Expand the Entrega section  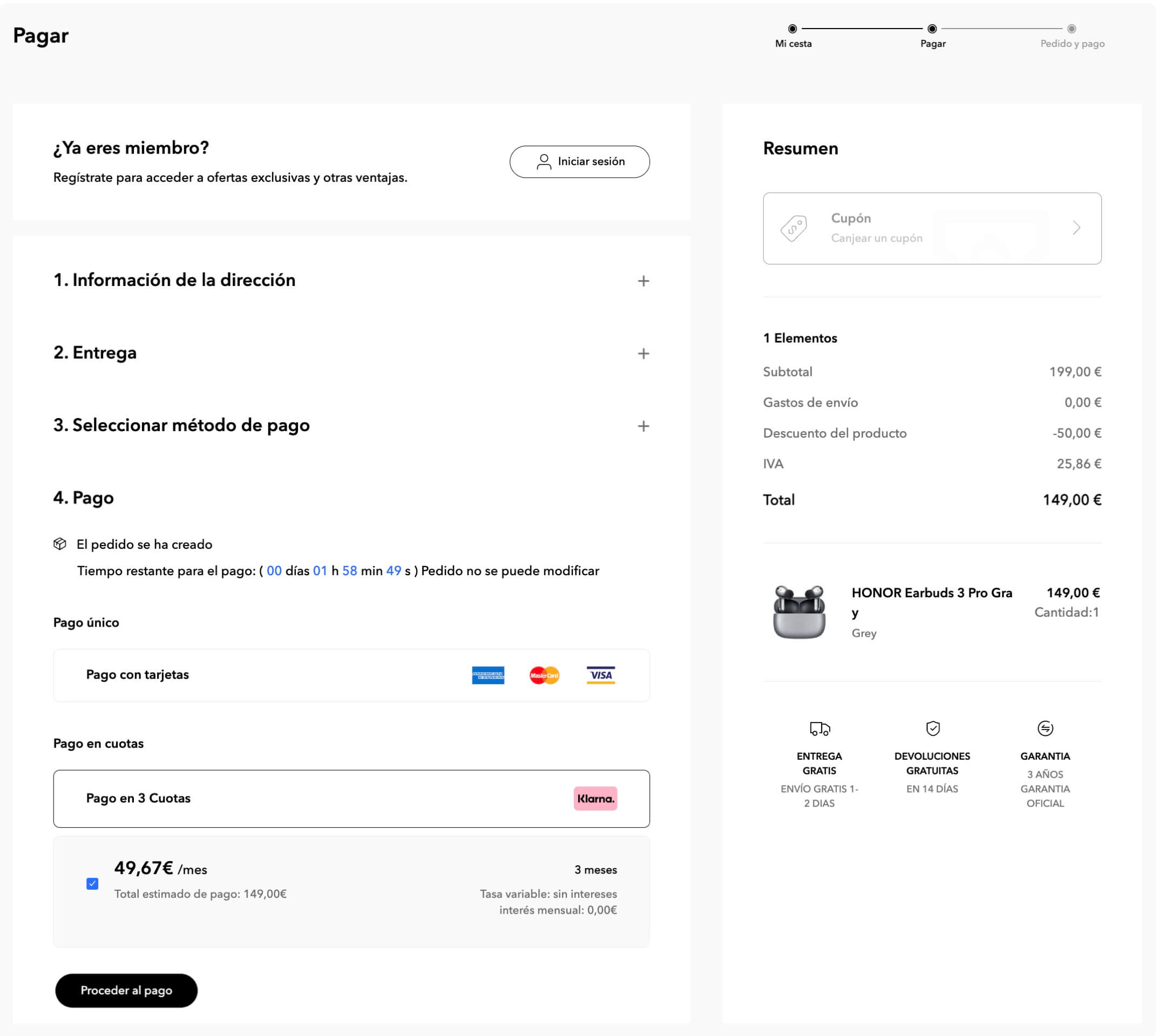pos(643,353)
